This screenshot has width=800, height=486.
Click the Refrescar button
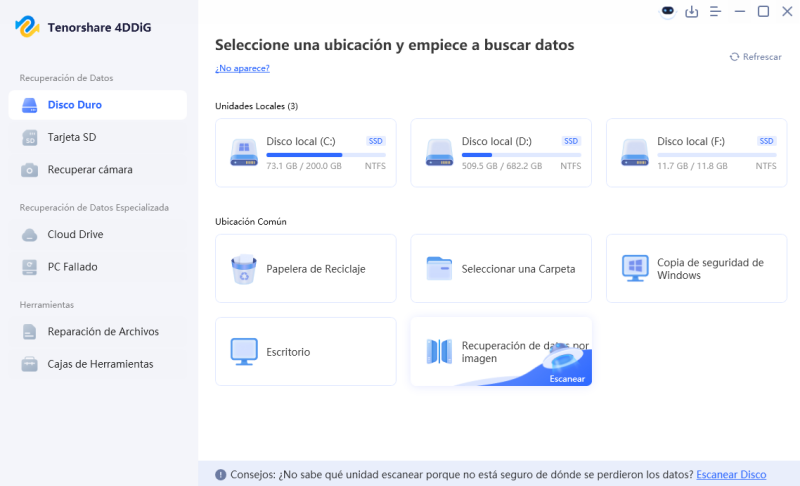756,57
